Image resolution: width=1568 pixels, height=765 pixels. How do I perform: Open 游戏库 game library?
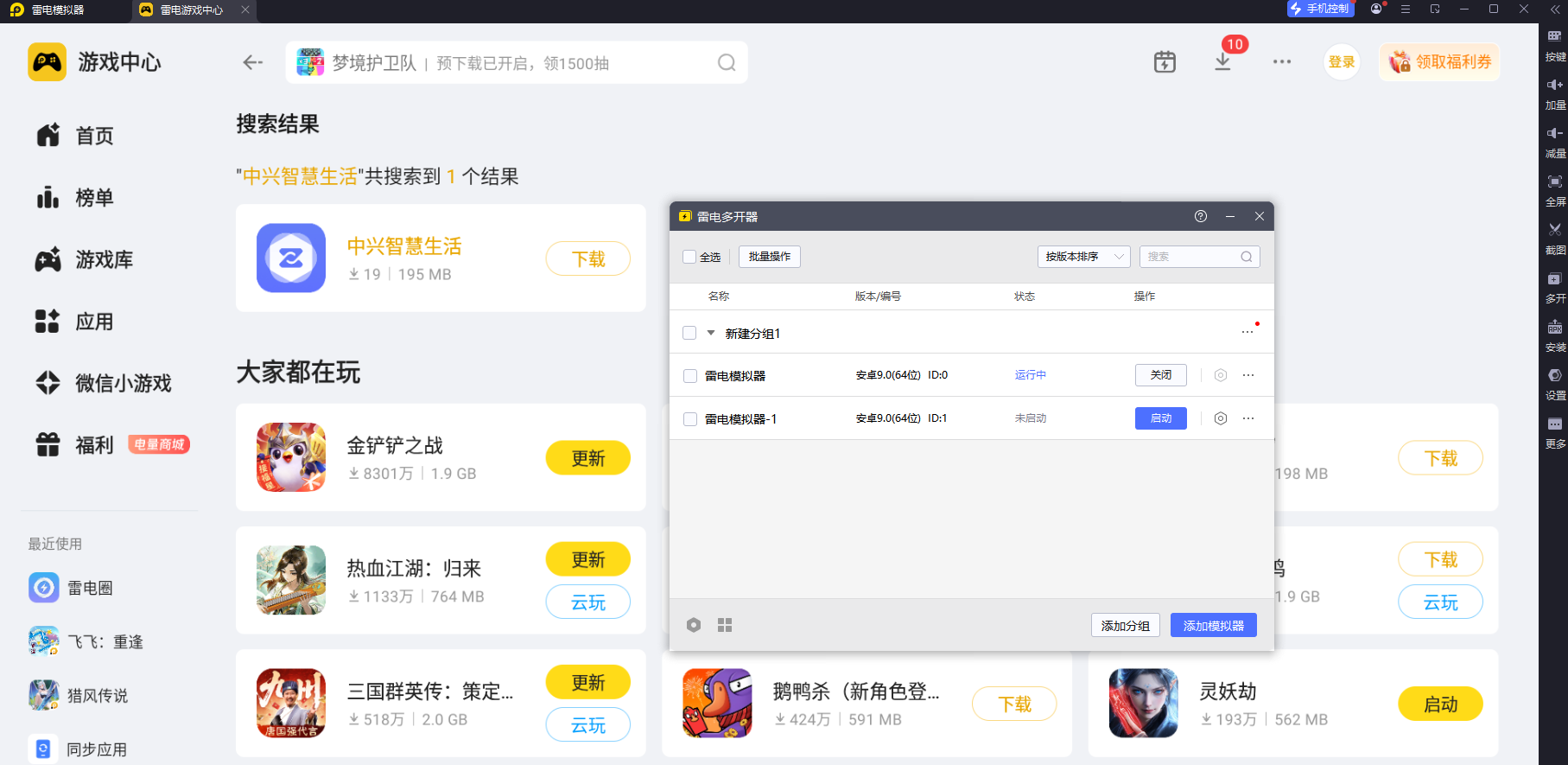click(x=84, y=259)
